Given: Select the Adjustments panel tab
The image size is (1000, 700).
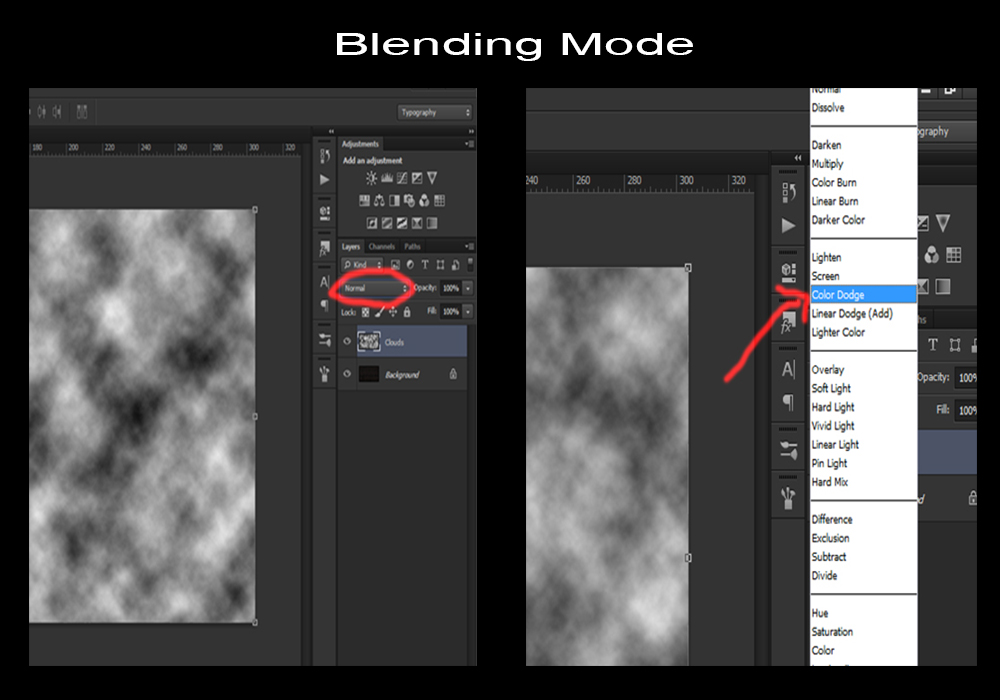Looking at the screenshot, I should pyautogui.click(x=360, y=144).
